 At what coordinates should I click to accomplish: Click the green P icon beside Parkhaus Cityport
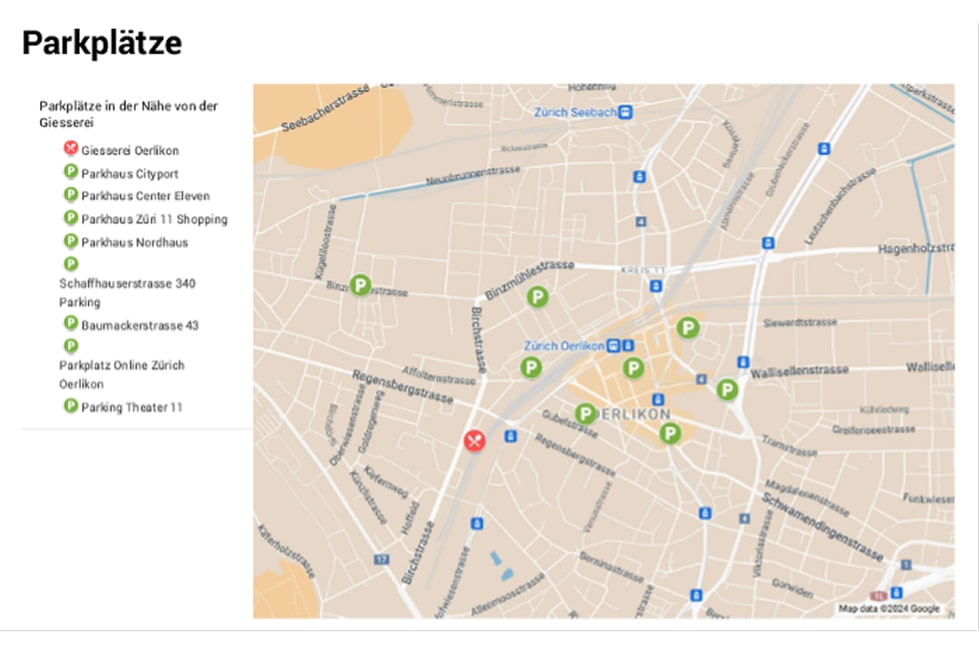[71, 171]
